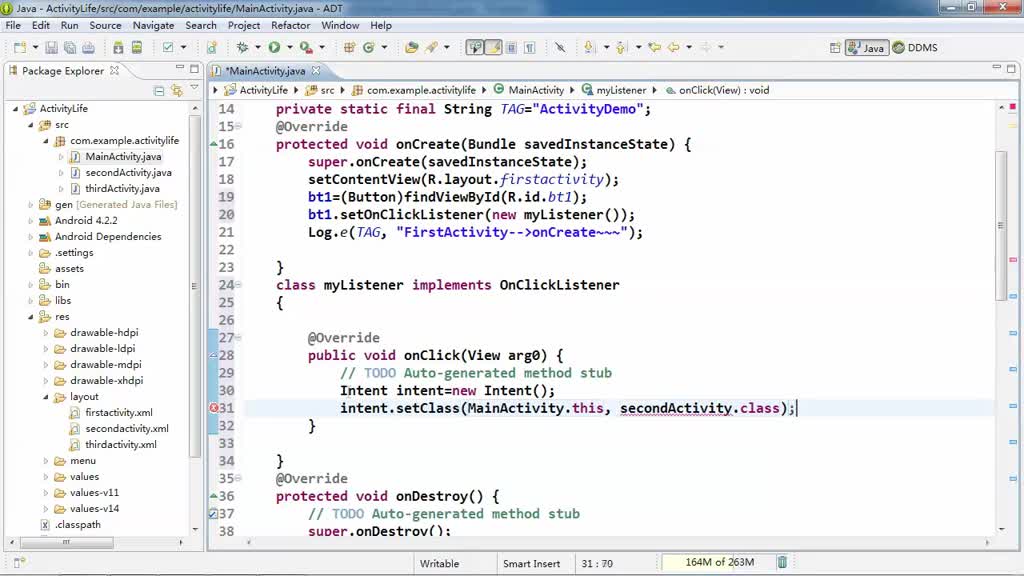Click the Search flashlight toolbar icon
This screenshot has width=1024, height=576.
click(x=431, y=48)
